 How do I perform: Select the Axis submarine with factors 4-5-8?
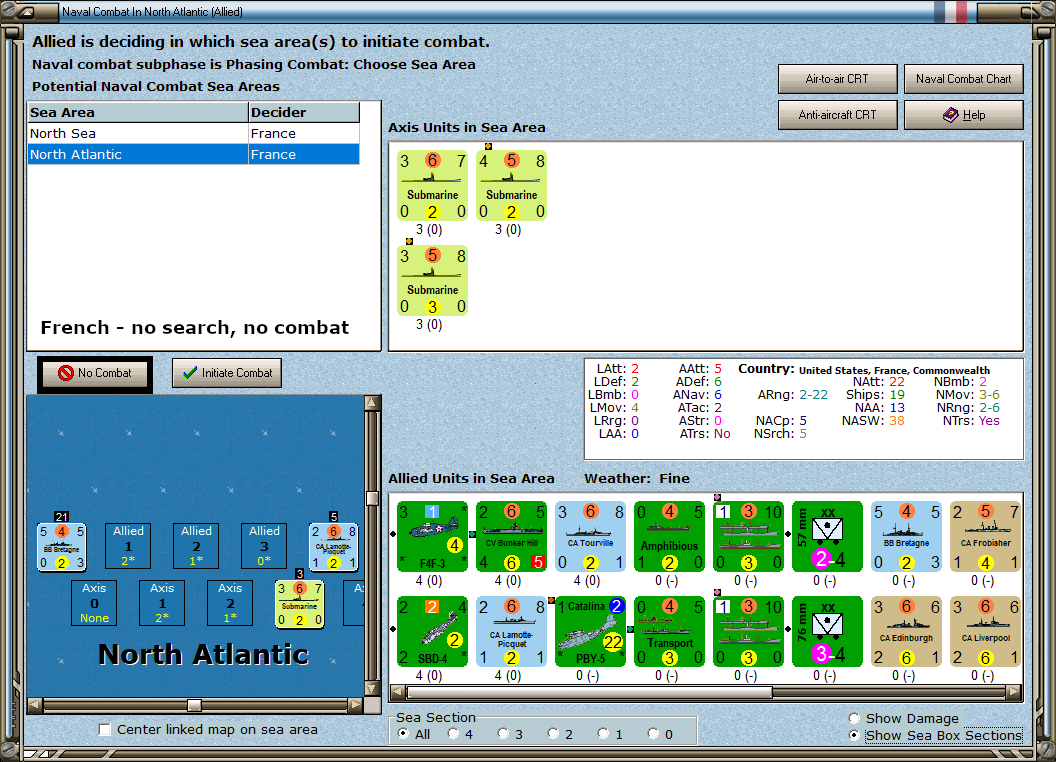click(x=511, y=185)
